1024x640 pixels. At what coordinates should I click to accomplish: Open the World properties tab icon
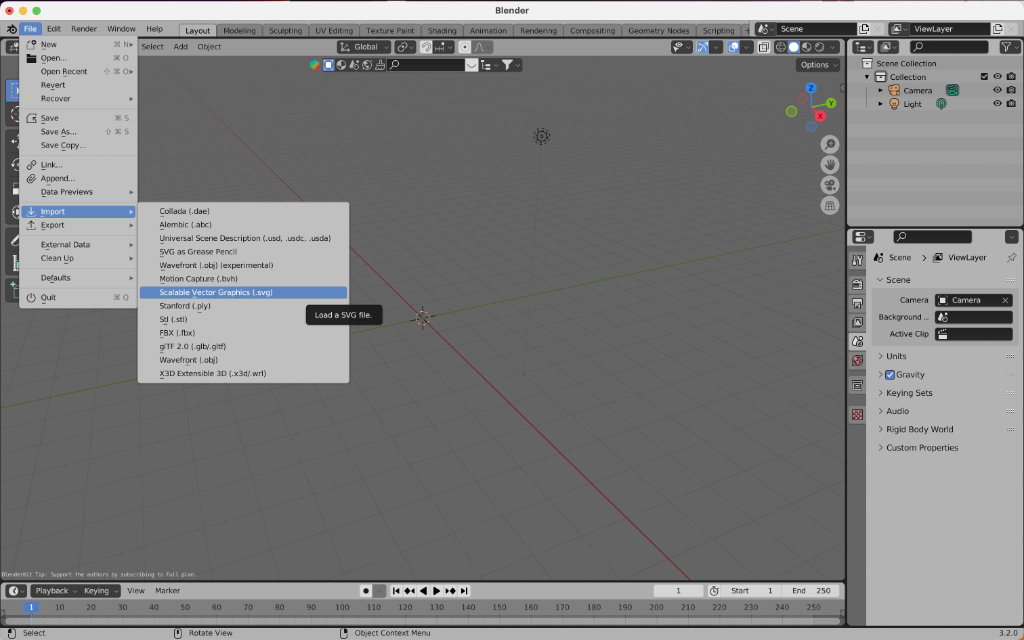pyautogui.click(x=857, y=360)
